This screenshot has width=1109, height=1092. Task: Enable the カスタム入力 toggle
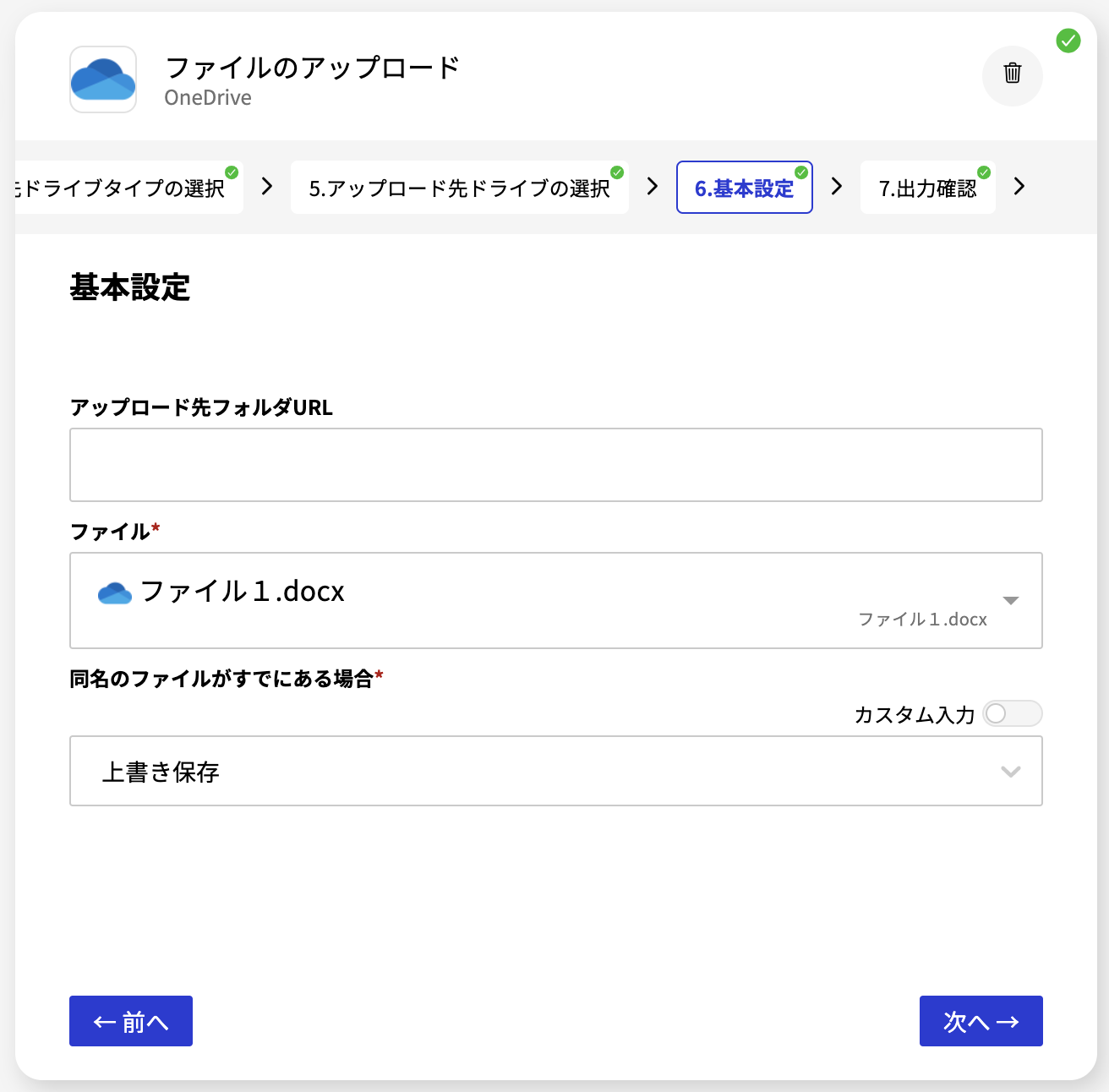(x=1012, y=713)
